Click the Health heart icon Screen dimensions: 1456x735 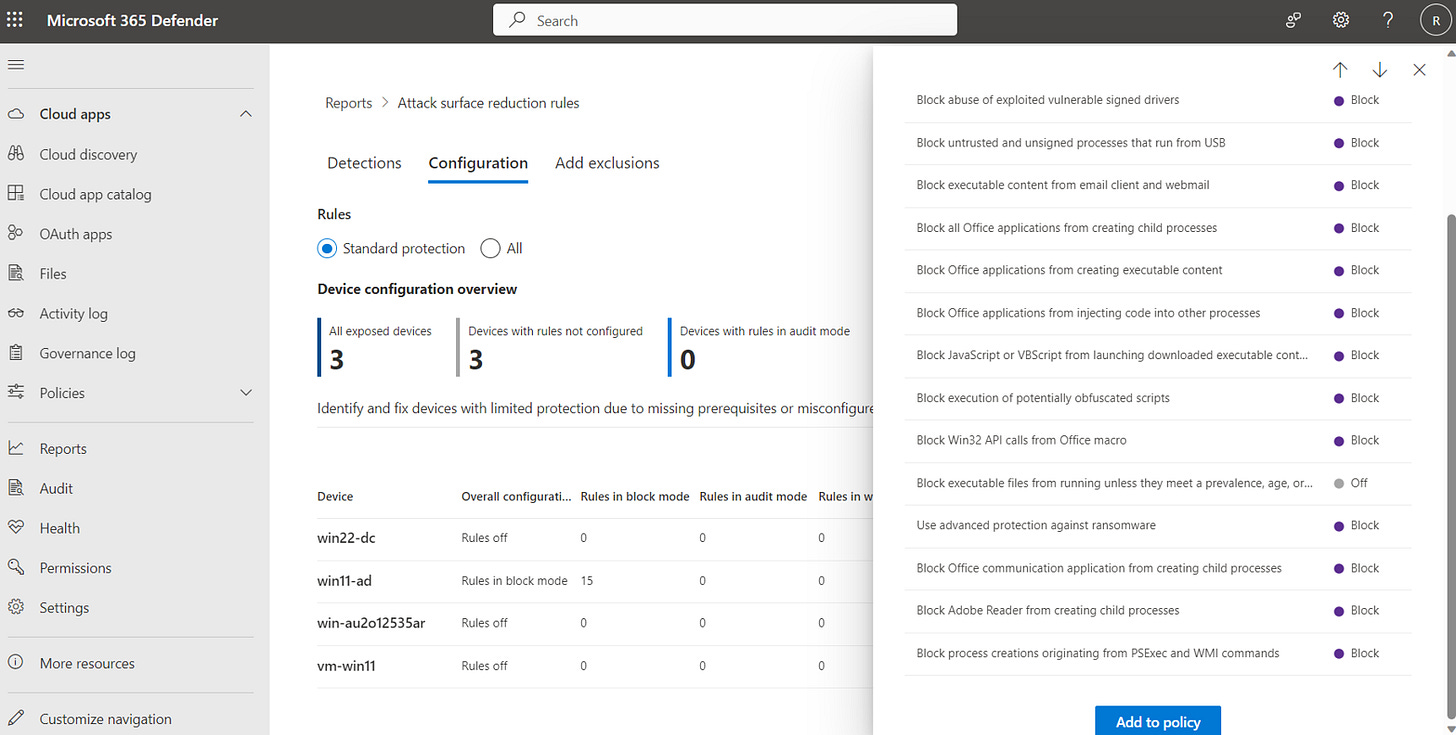(x=15, y=528)
